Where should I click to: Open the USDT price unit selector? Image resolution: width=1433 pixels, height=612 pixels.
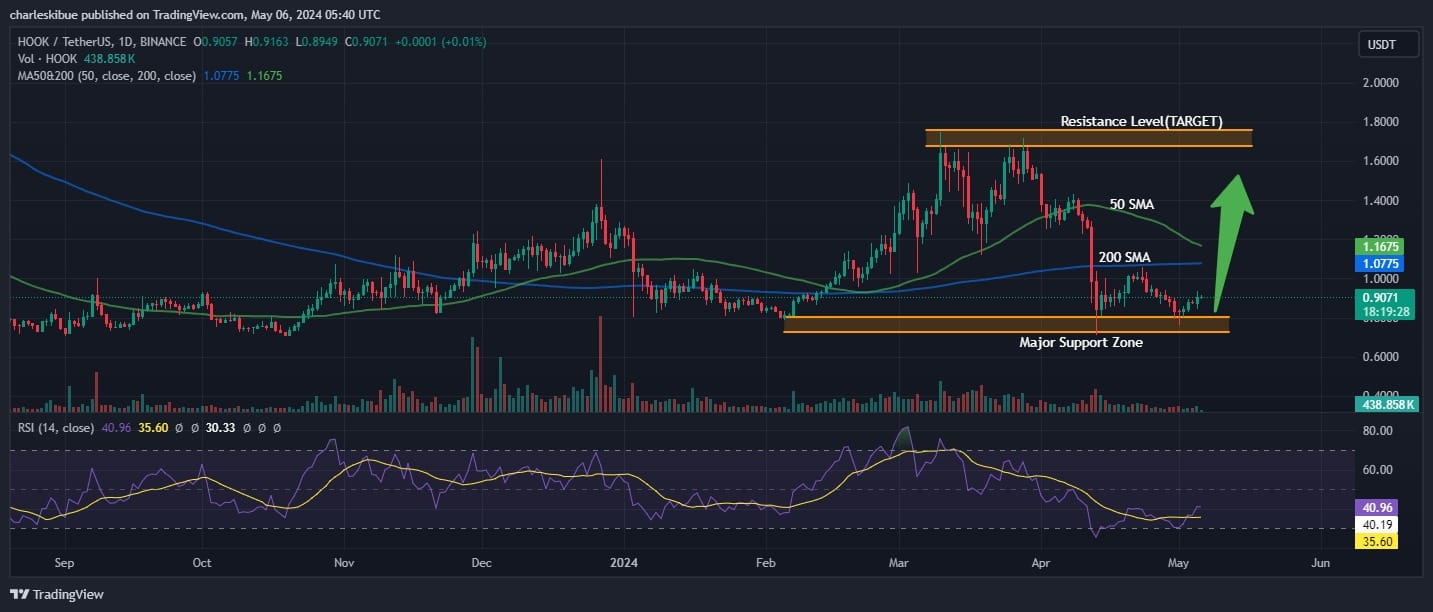[x=1387, y=44]
